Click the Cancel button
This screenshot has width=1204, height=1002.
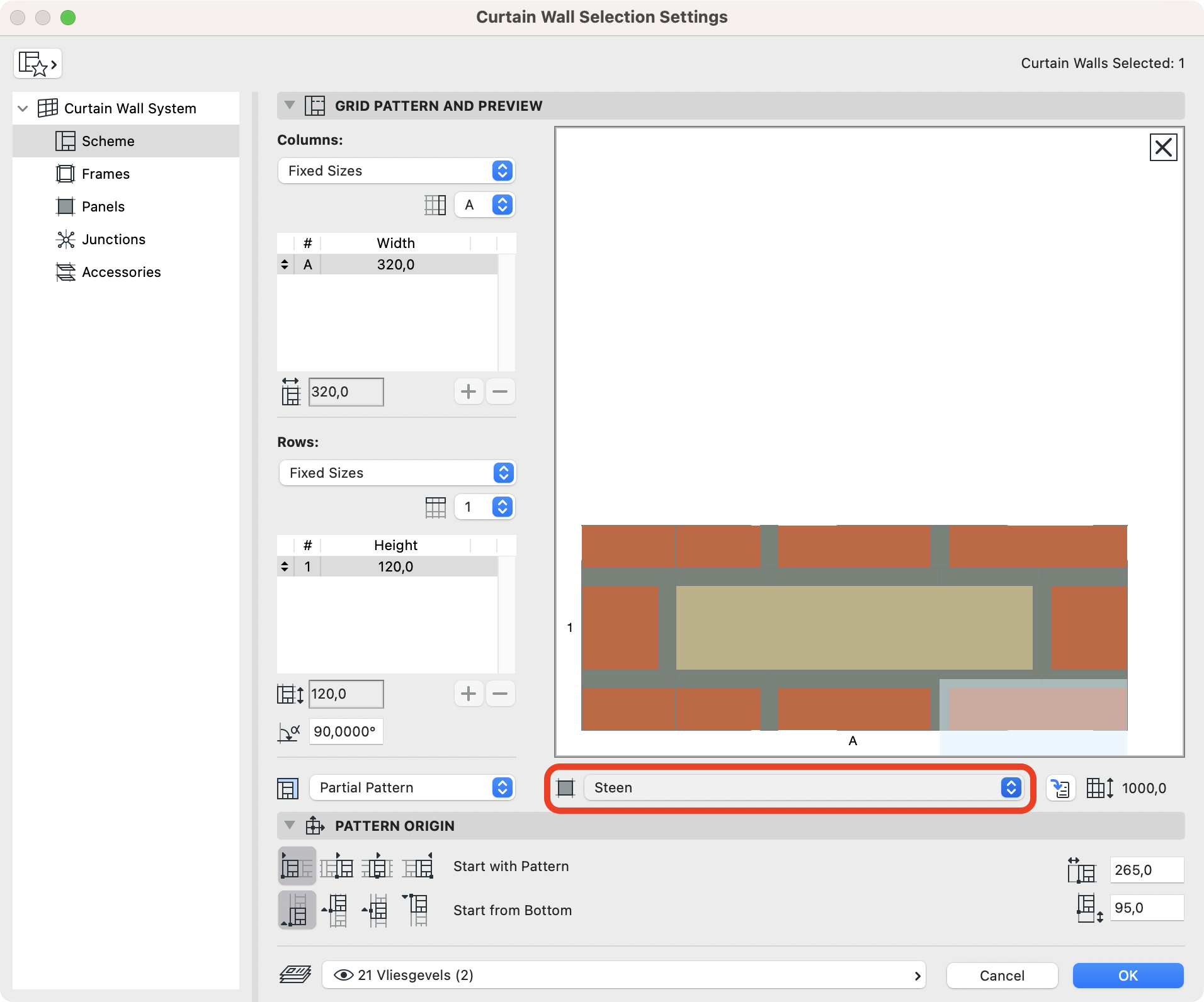pyautogui.click(x=1002, y=976)
